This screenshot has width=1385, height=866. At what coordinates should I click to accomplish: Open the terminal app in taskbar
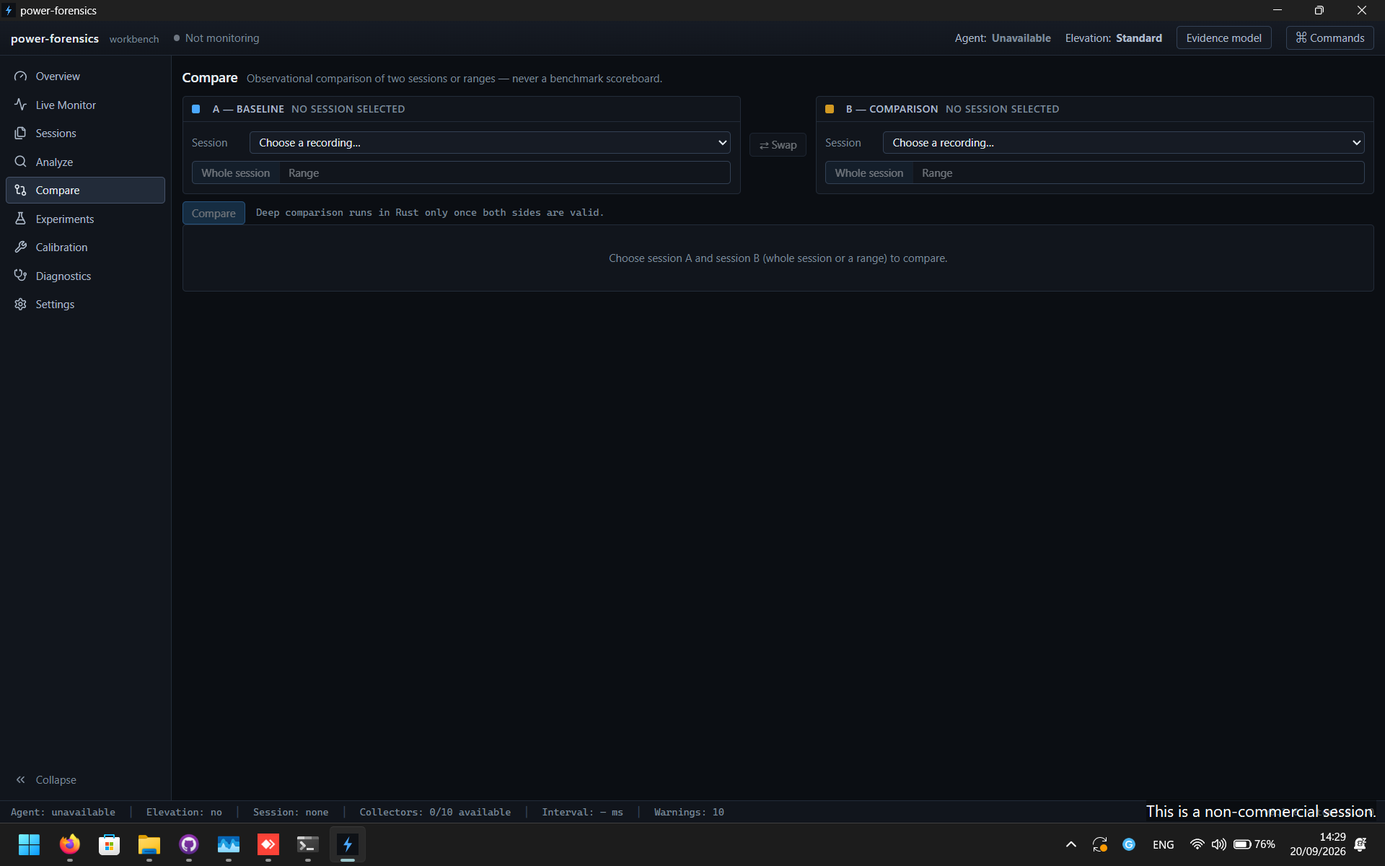click(308, 845)
